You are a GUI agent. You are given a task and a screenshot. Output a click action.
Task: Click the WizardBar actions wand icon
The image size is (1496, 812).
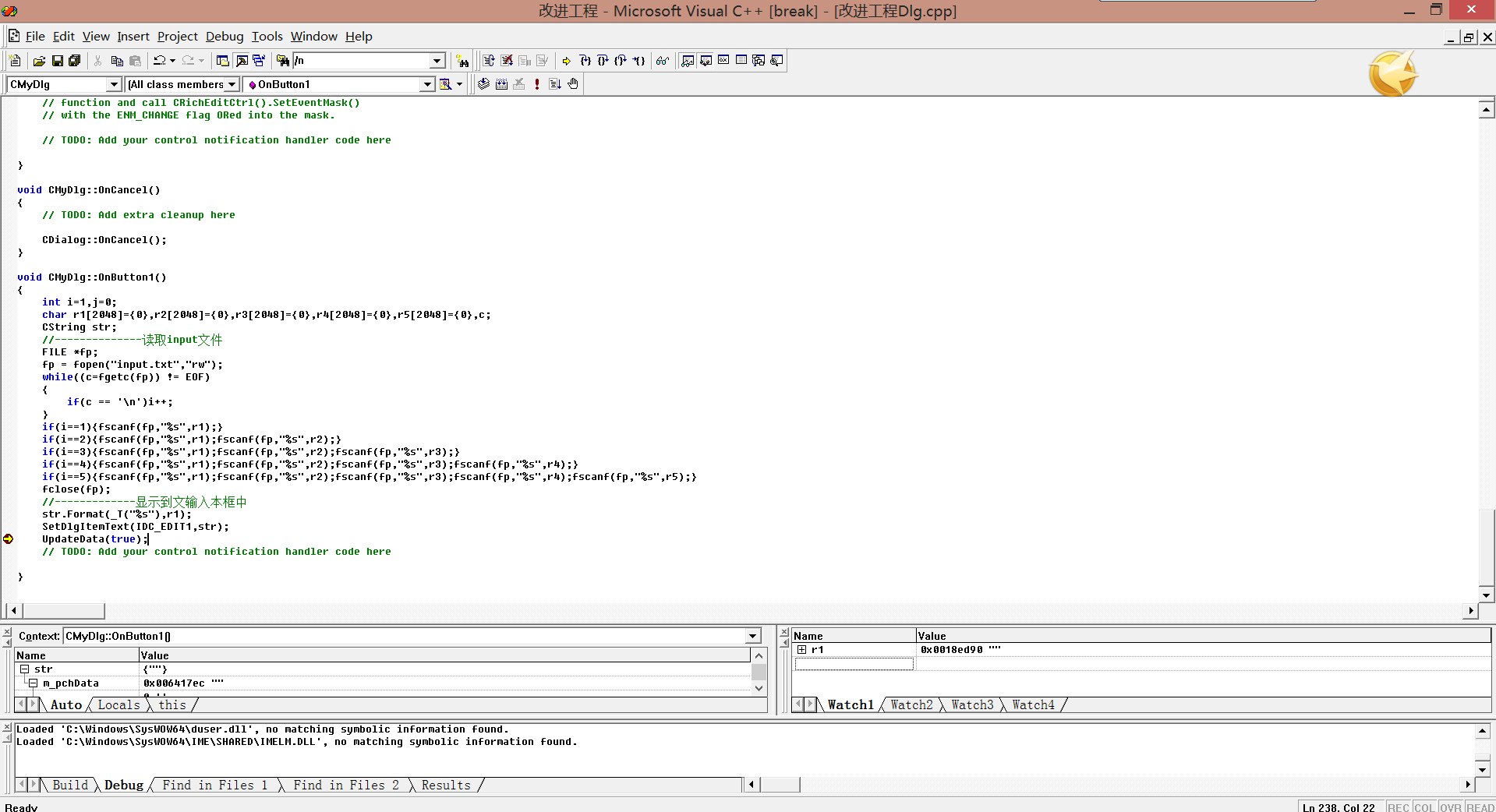(x=446, y=84)
